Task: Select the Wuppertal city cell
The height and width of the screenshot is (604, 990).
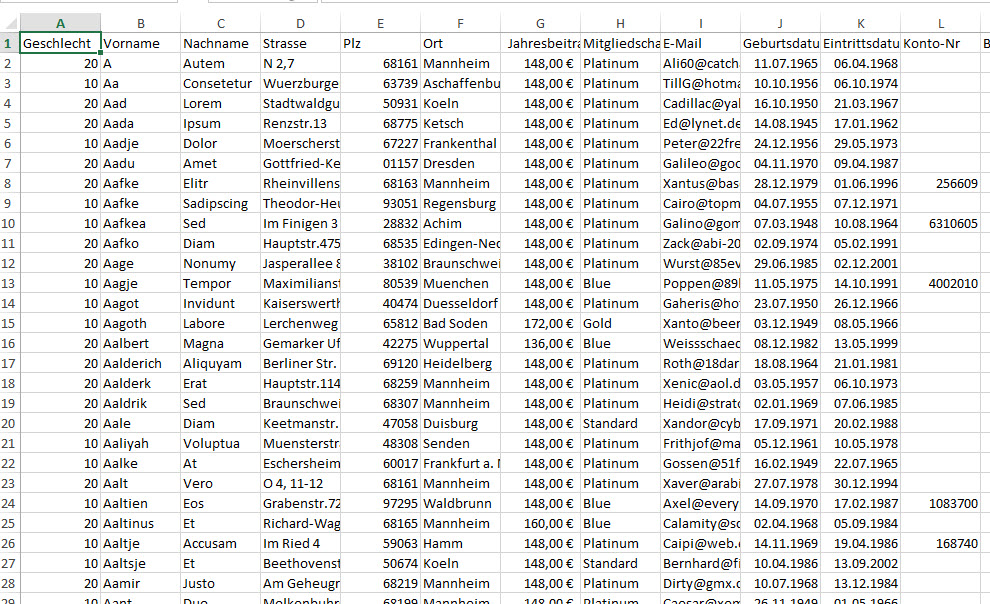Action: point(460,343)
